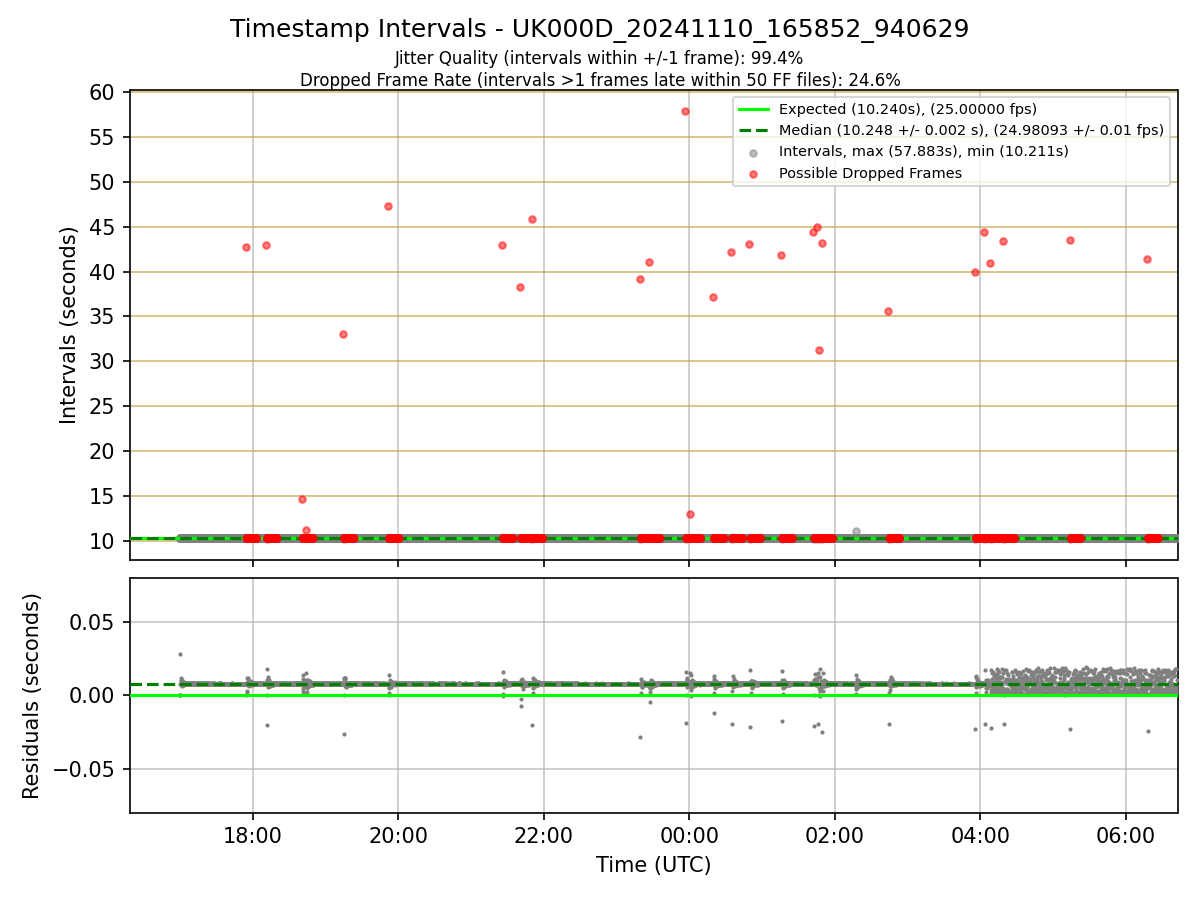Viewport: 1200px width, 900px height.
Task: Click the '18:00' x-axis tick label
Action: pyautogui.click(x=253, y=836)
